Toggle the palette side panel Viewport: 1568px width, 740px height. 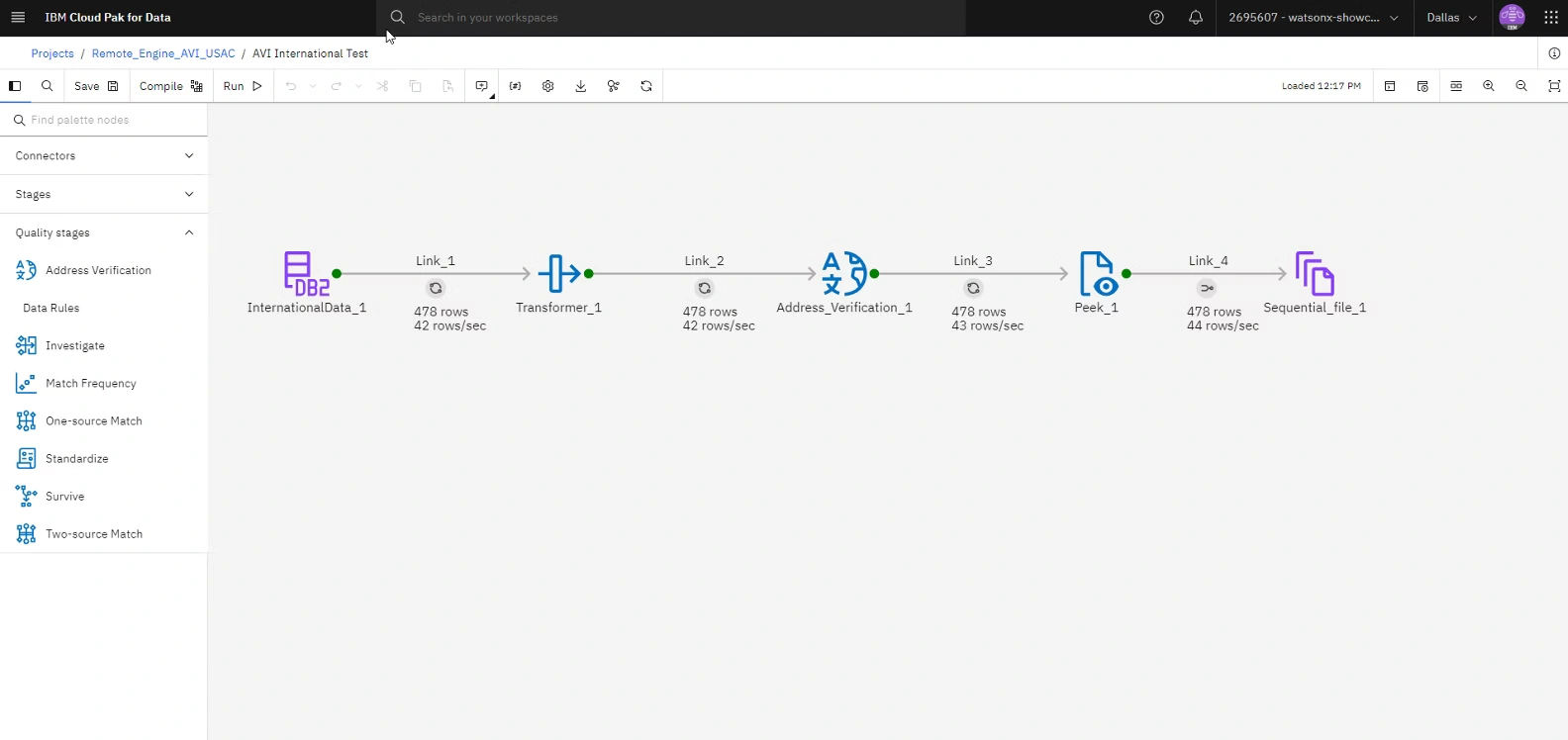[x=15, y=86]
